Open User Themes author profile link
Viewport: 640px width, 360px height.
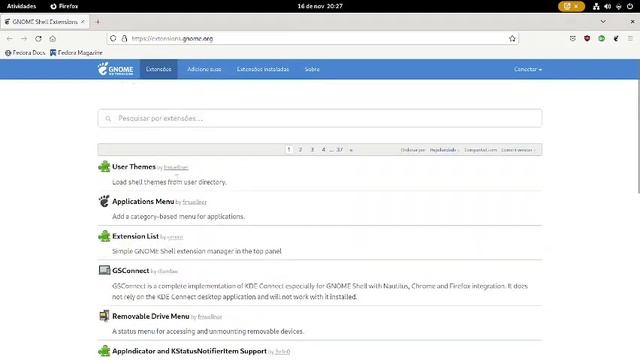click(176, 168)
